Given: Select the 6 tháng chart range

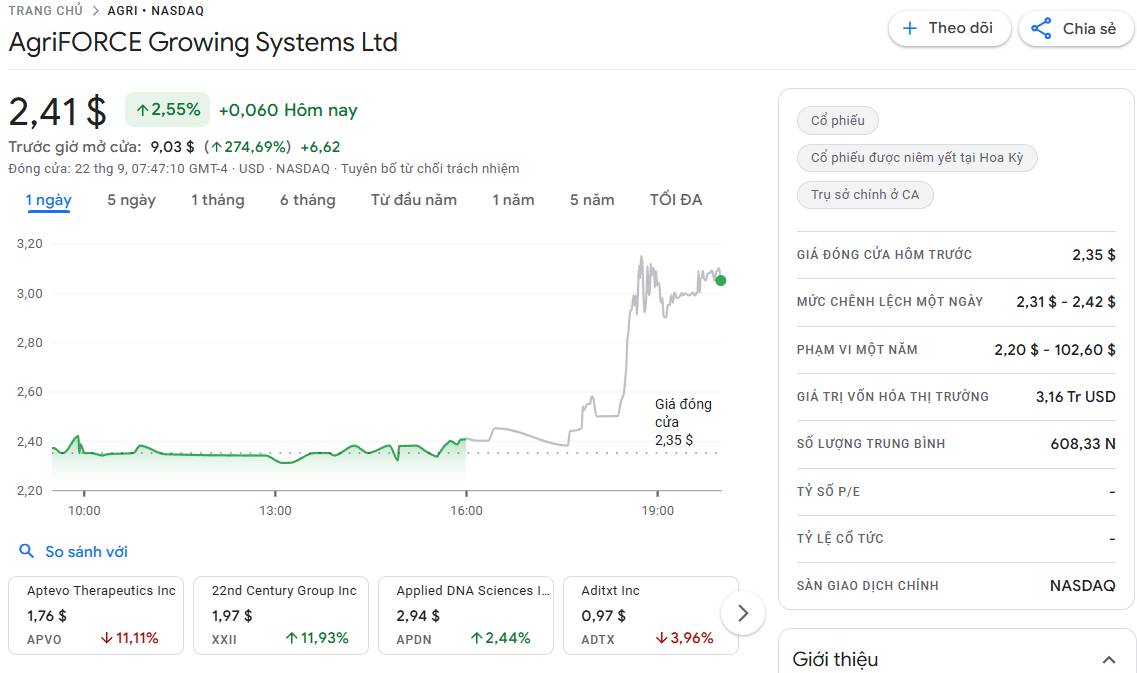Looking at the screenshot, I should tap(307, 200).
